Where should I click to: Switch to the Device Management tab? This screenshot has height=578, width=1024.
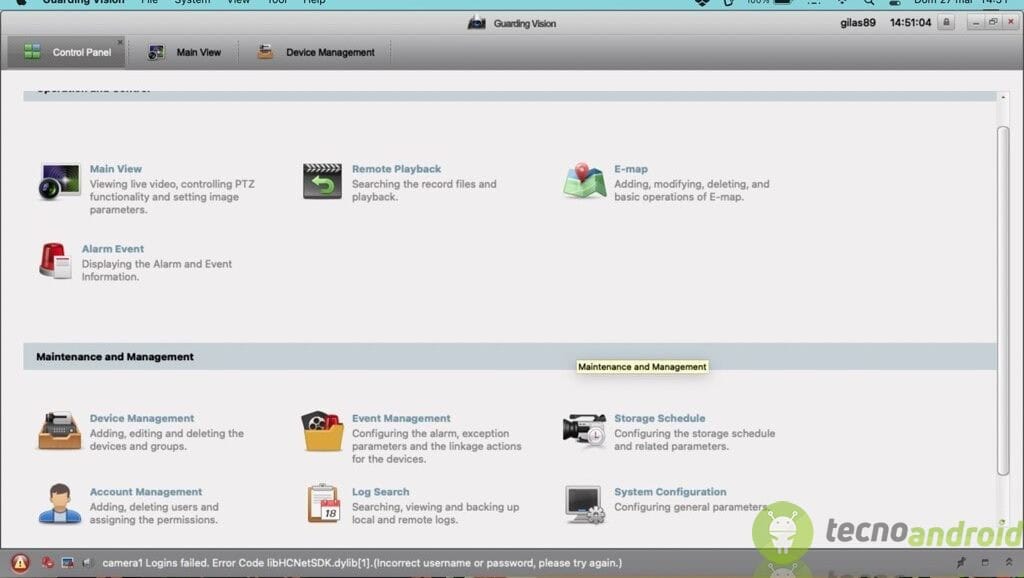[x=316, y=52]
